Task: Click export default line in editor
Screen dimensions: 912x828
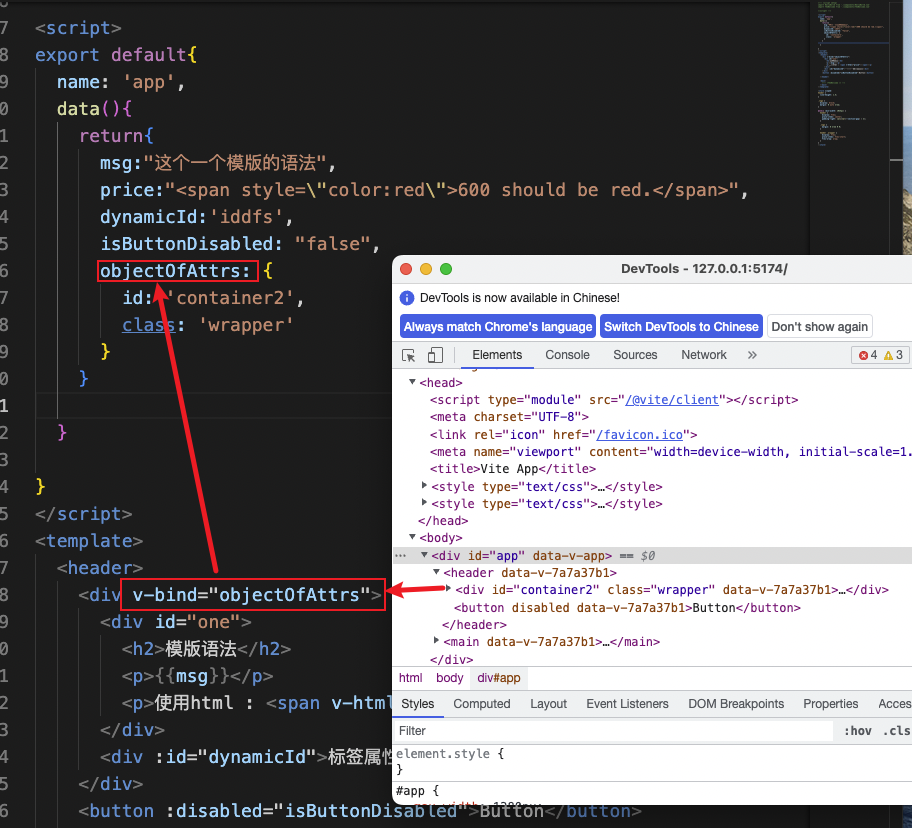Action: tap(116, 55)
